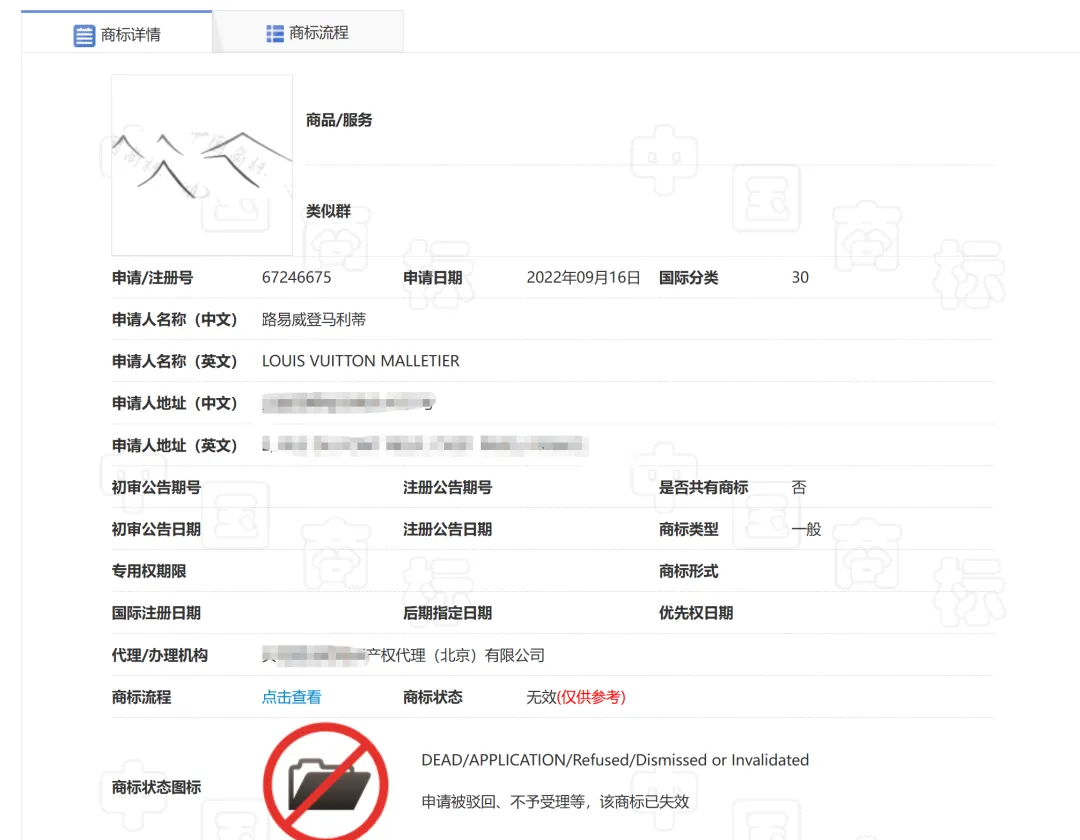1080x840 pixels.
Task: Click the 代理/办理机构 label
Action: tap(160, 655)
